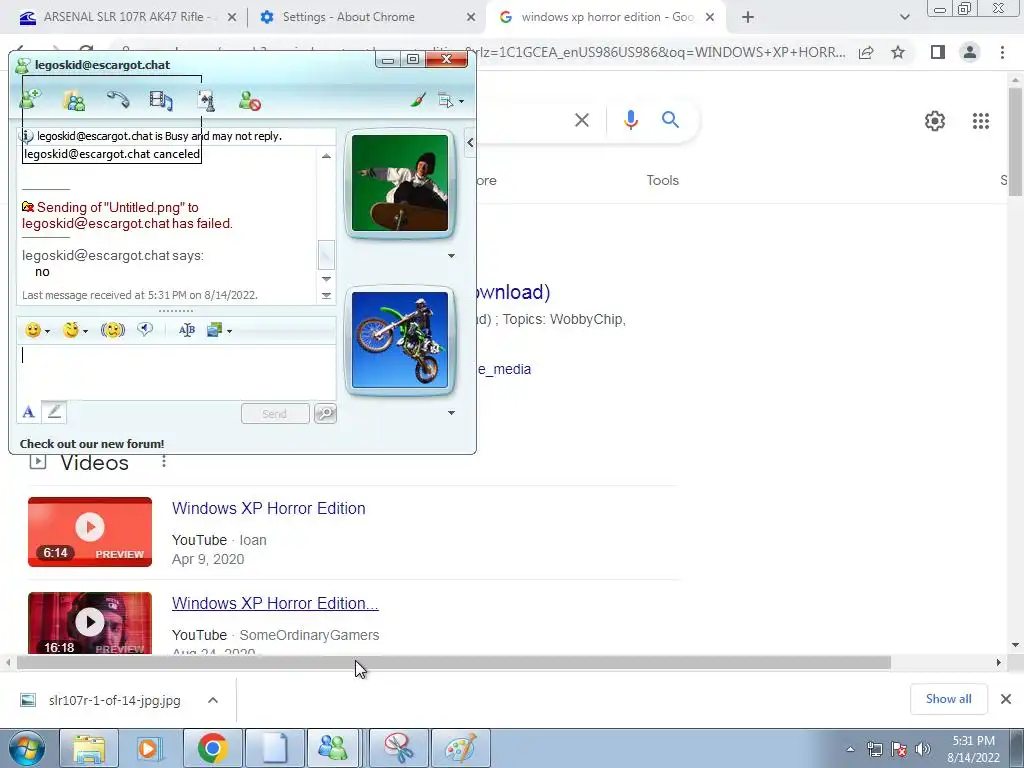
Task: Start a voice call with the phone icon
Action: click(118, 100)
